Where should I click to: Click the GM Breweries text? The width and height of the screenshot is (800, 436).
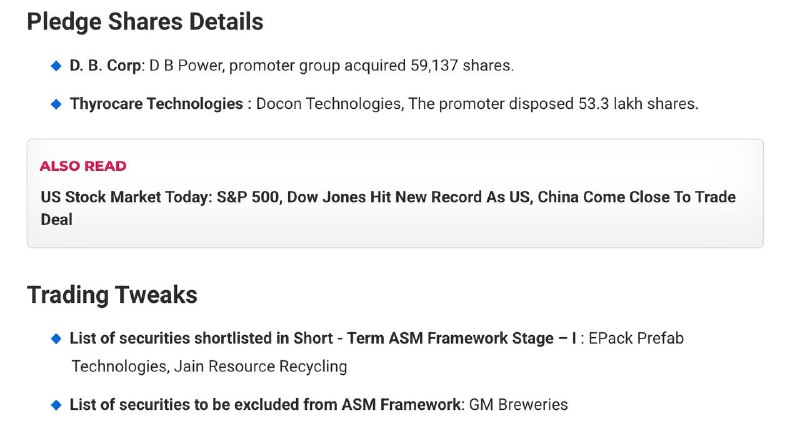pos(519,405)
